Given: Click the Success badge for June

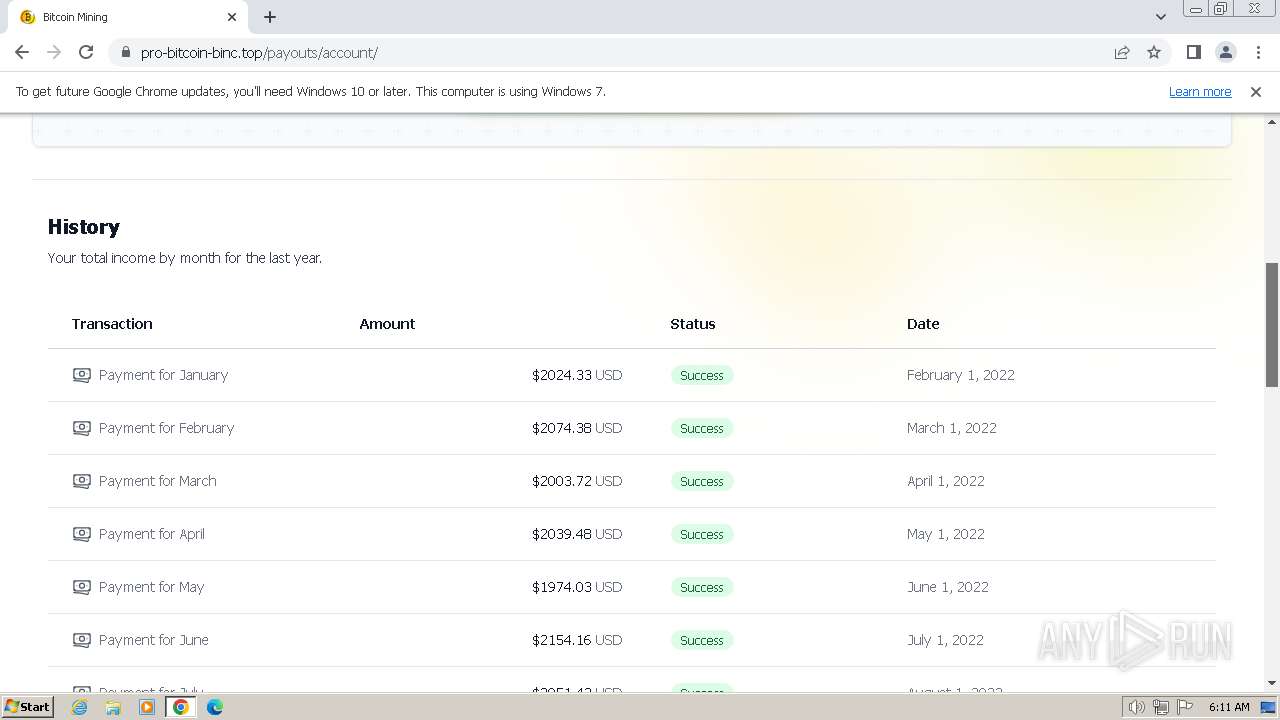Looking at the screenshot, I should click(702, 640).
